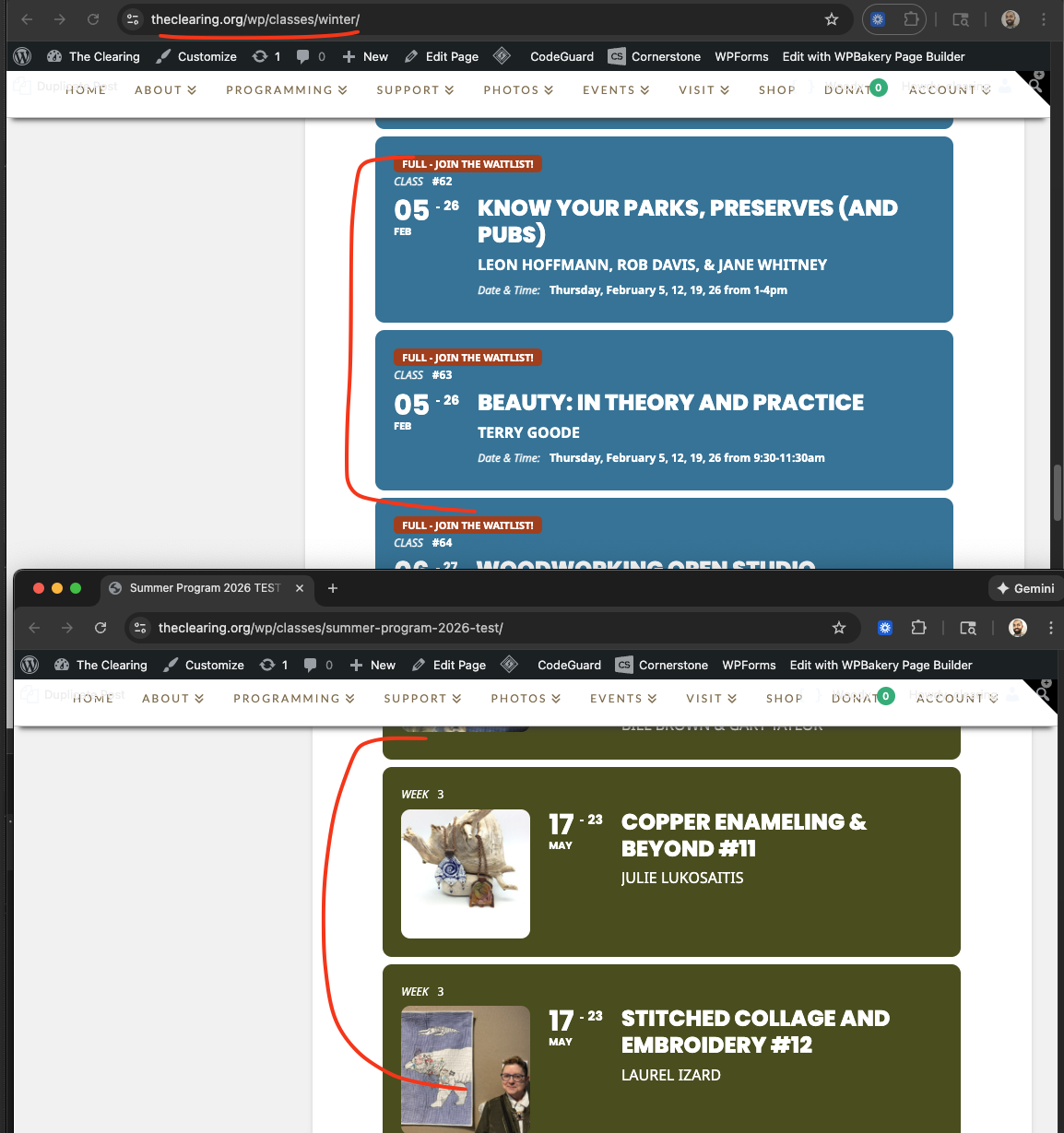The image size is (1064, 1133).
Task: Bookmark the winter classes page with the star icon
Action: (831, 19)
